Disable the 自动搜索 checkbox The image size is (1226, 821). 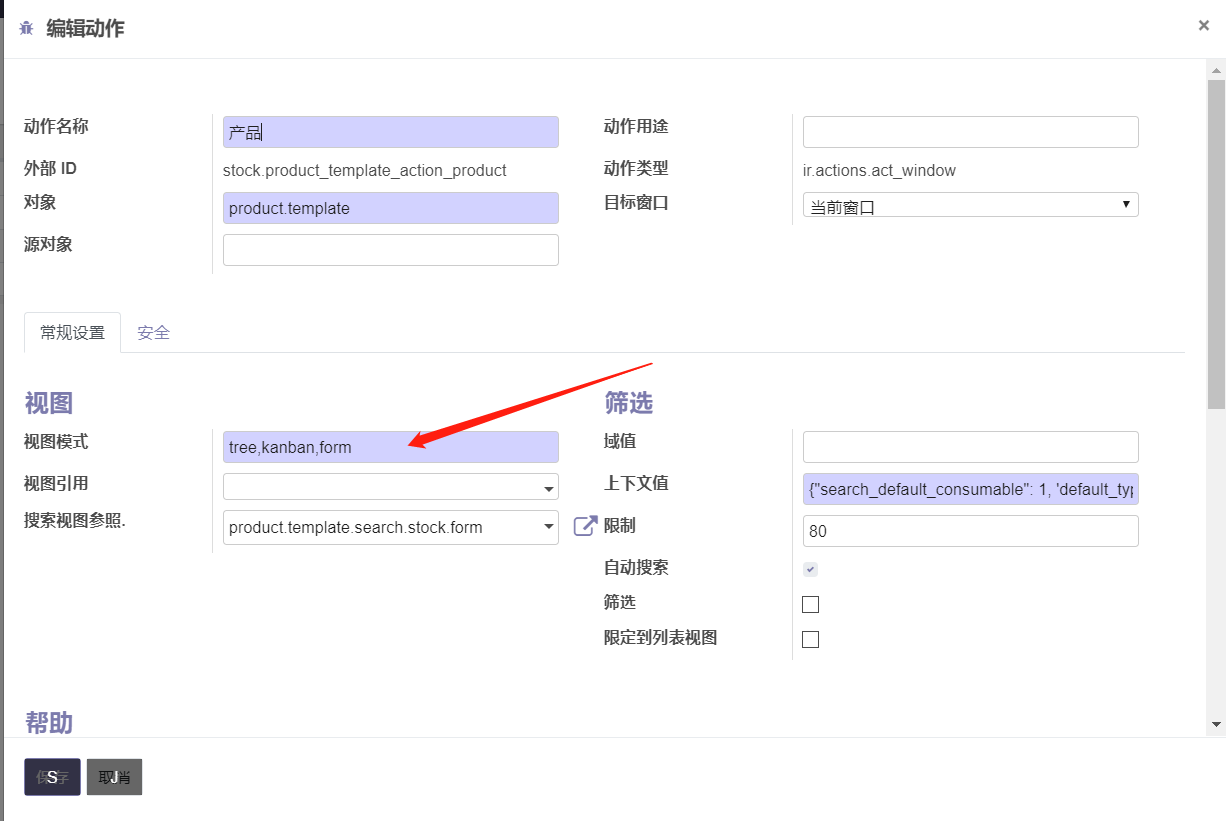click(810, 568)
